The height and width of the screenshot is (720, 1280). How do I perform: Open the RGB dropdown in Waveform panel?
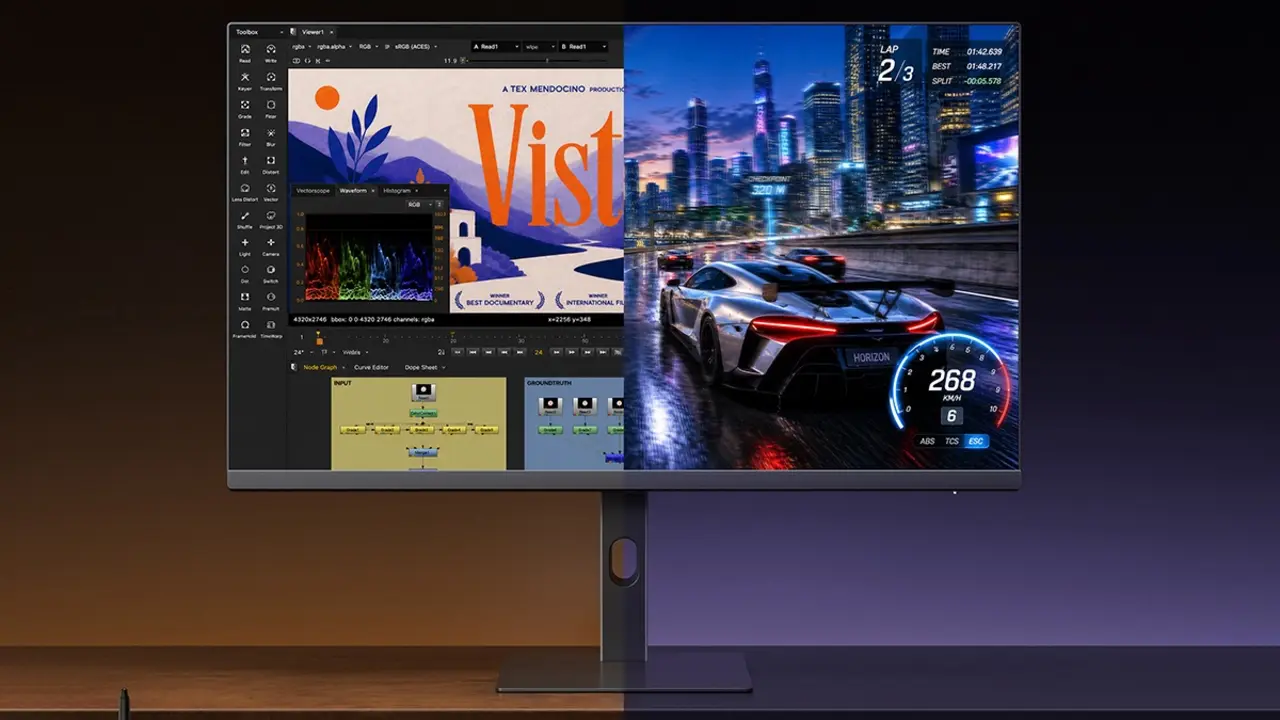[x=420, y=204]
